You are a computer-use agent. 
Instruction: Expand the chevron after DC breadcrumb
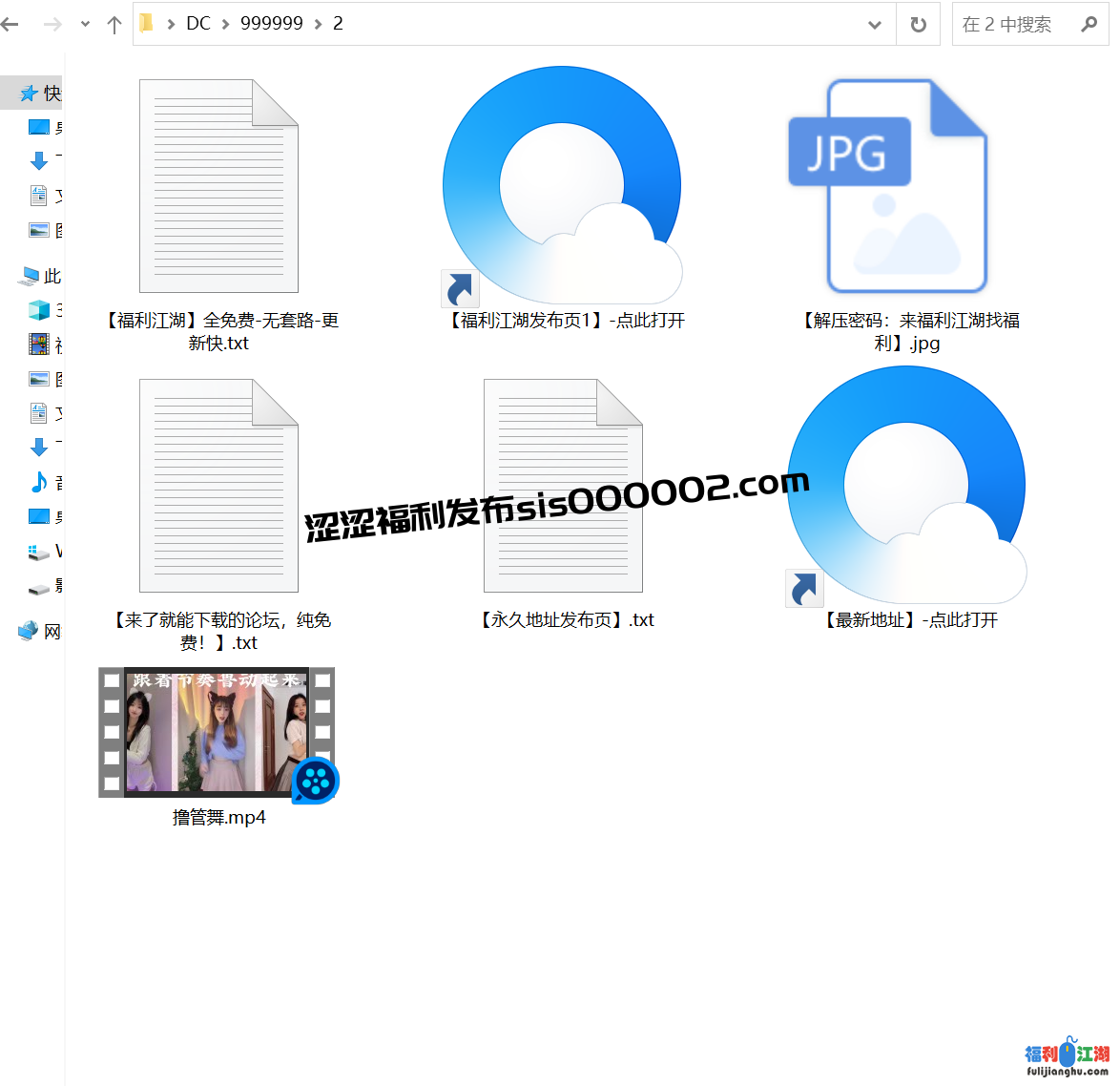pos(226,25)
